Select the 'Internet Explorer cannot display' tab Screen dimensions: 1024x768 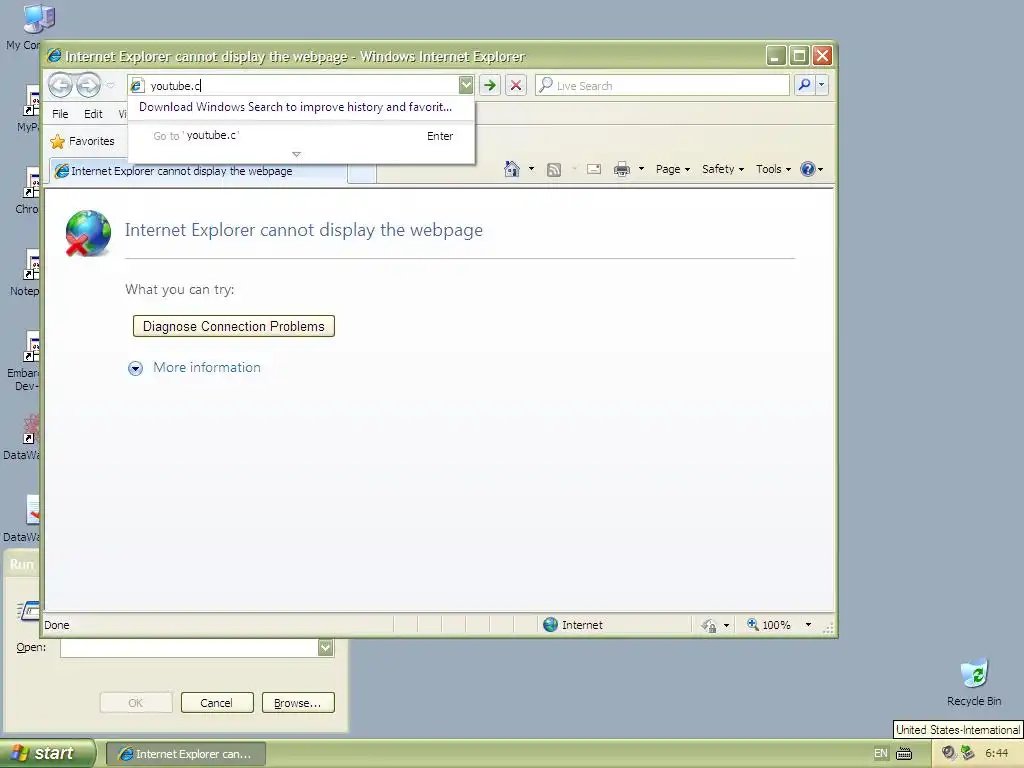pyautogui.click(x=199, y=171)
